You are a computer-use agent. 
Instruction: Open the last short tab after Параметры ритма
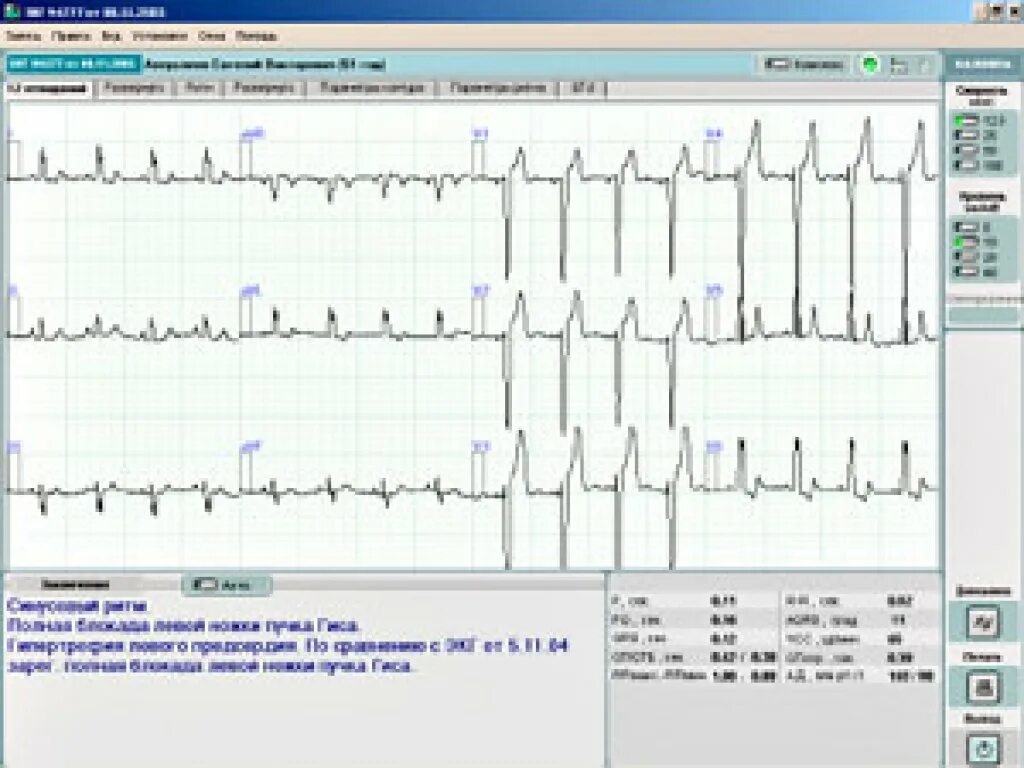(x=583, y=88)
